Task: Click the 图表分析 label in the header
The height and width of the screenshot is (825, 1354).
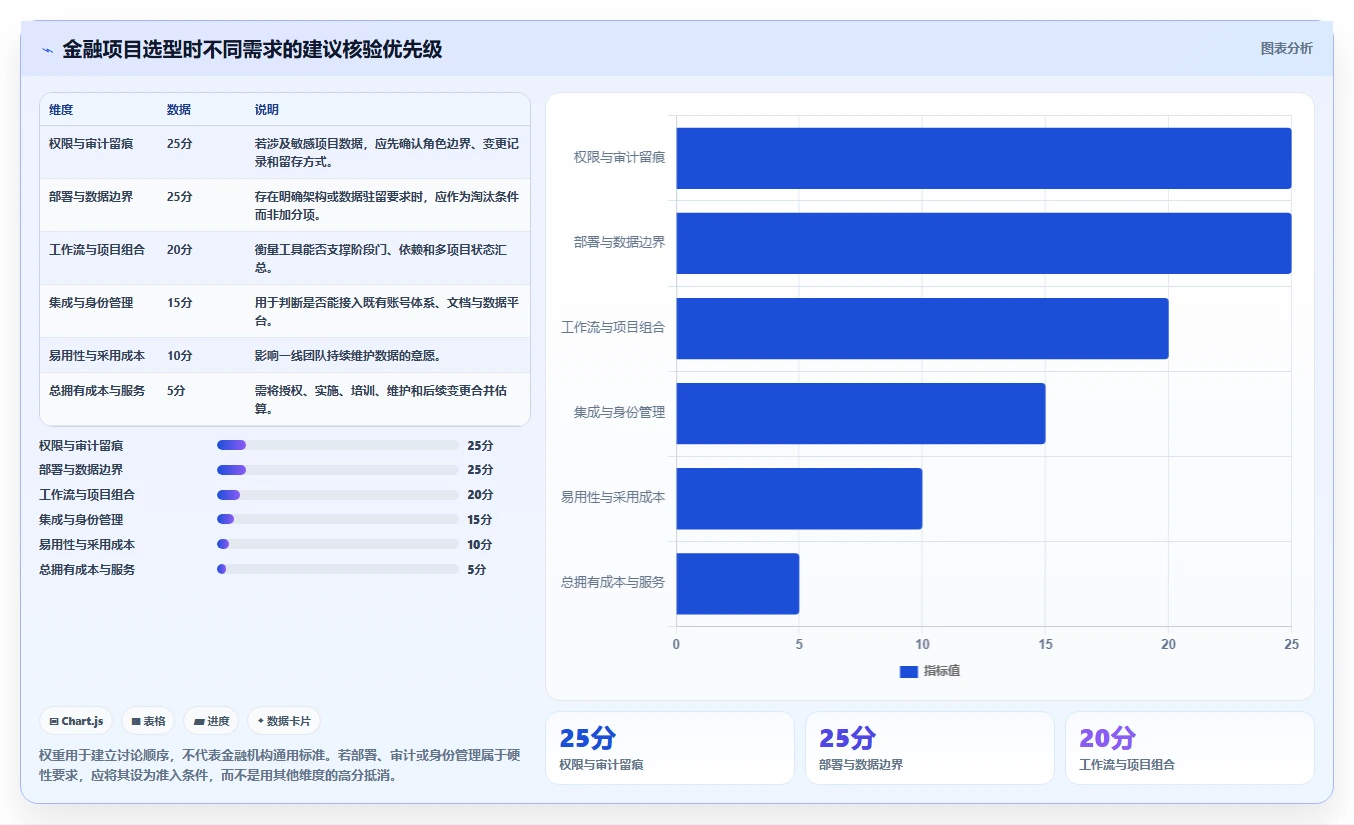Action: 1286,49
